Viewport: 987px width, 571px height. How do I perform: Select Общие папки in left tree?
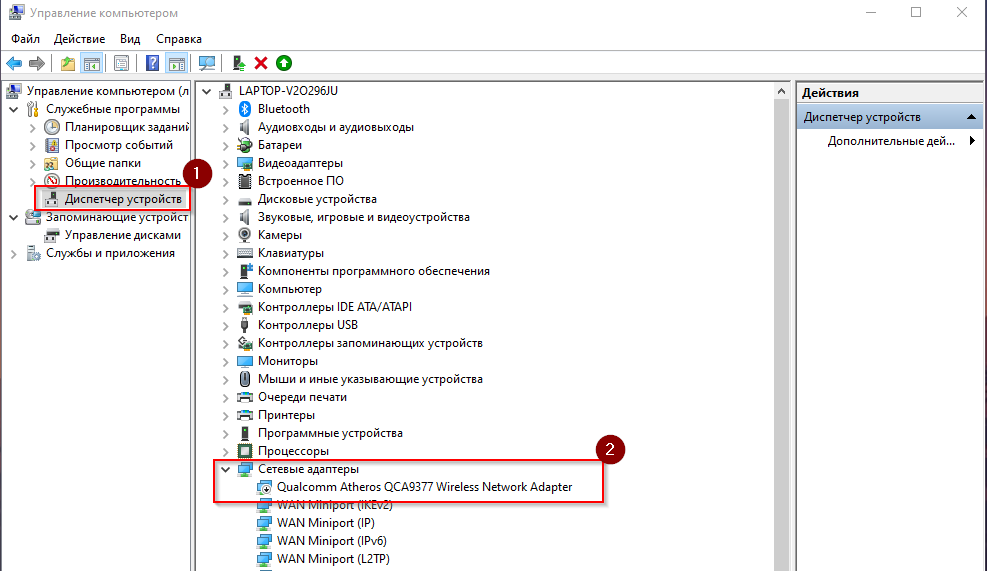[103, 163]
